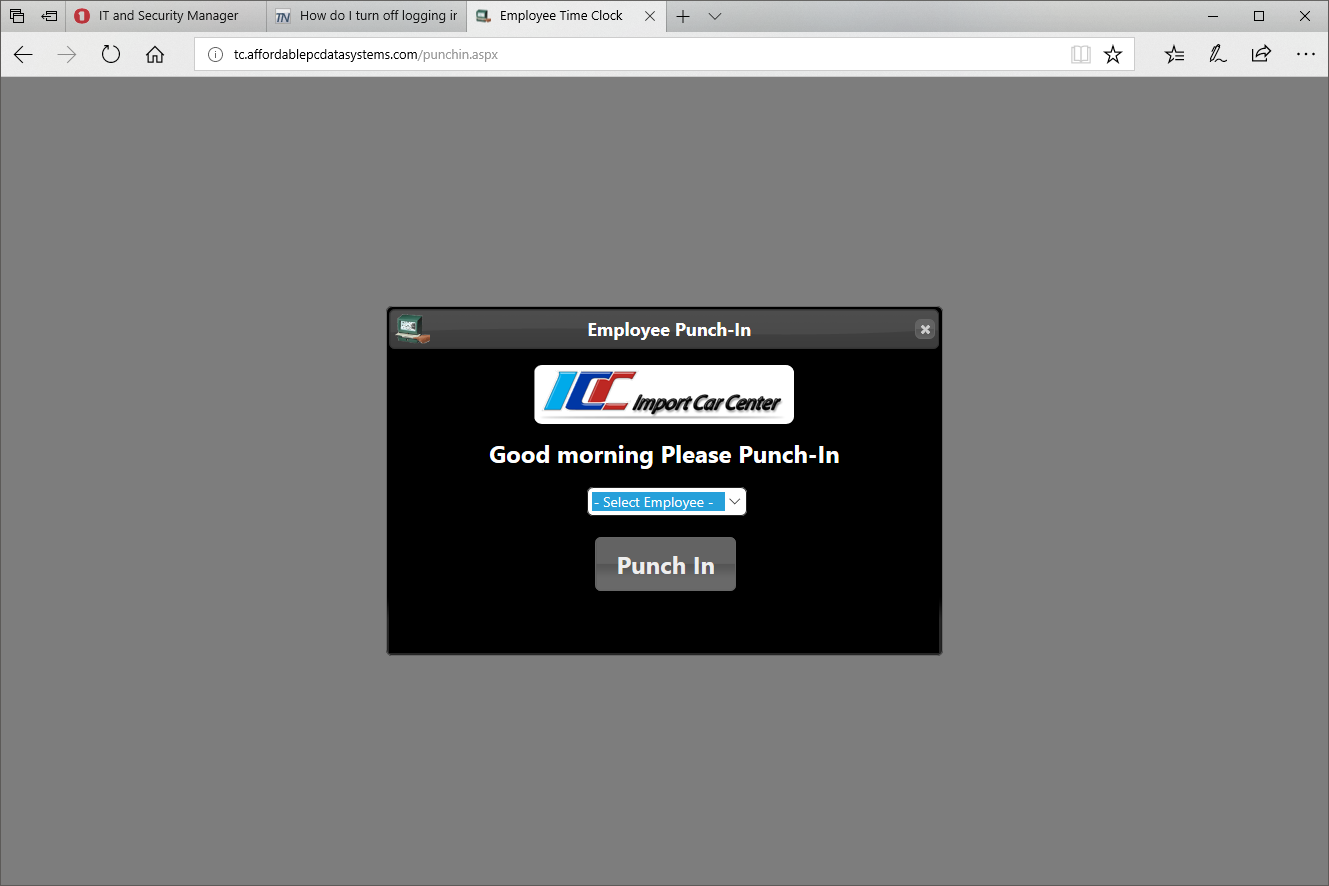Close the Employee Punch-In dialog
Image resolution: width=1329 pixels, height=886 pixels.
point(925,329)
